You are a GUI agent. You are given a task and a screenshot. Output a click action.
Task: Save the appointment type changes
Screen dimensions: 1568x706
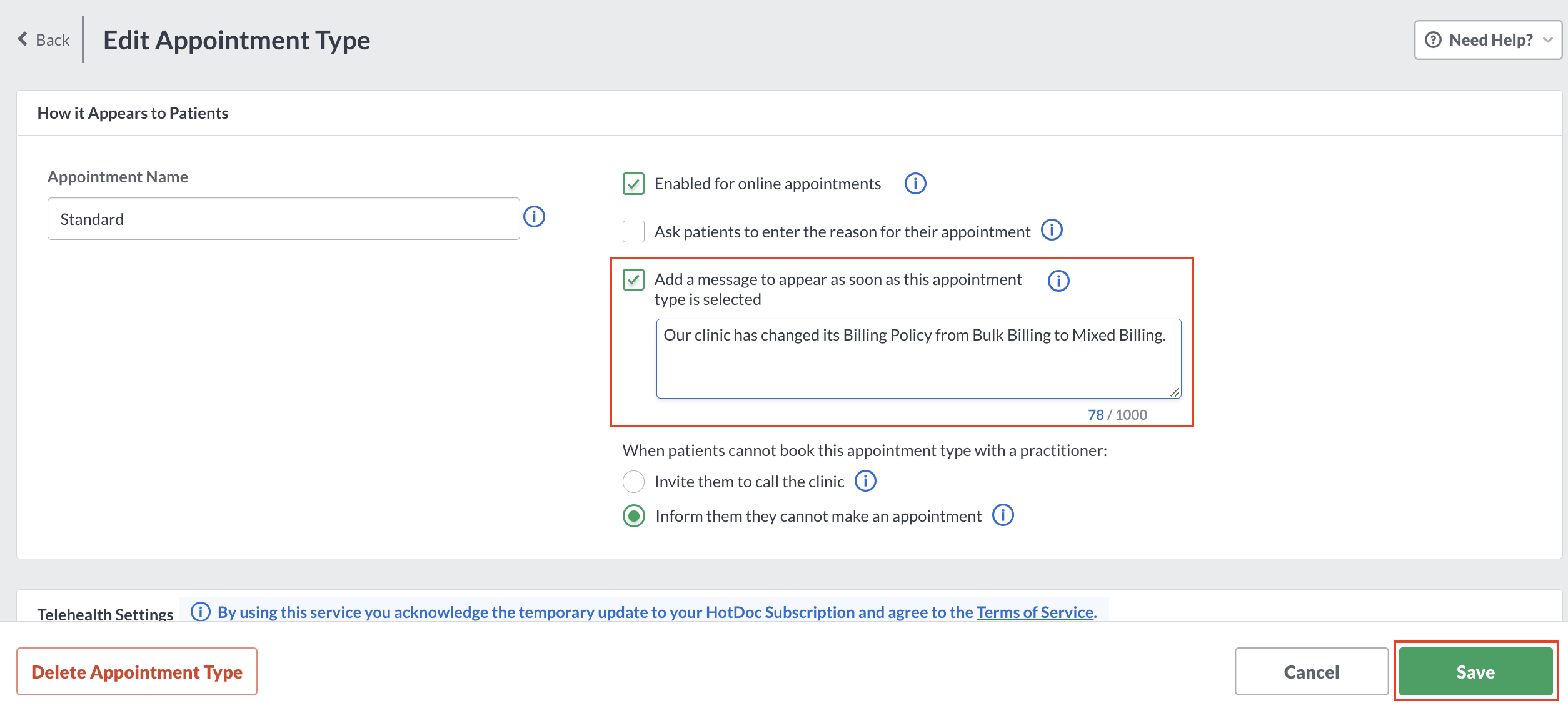[x=1476, y=672]
